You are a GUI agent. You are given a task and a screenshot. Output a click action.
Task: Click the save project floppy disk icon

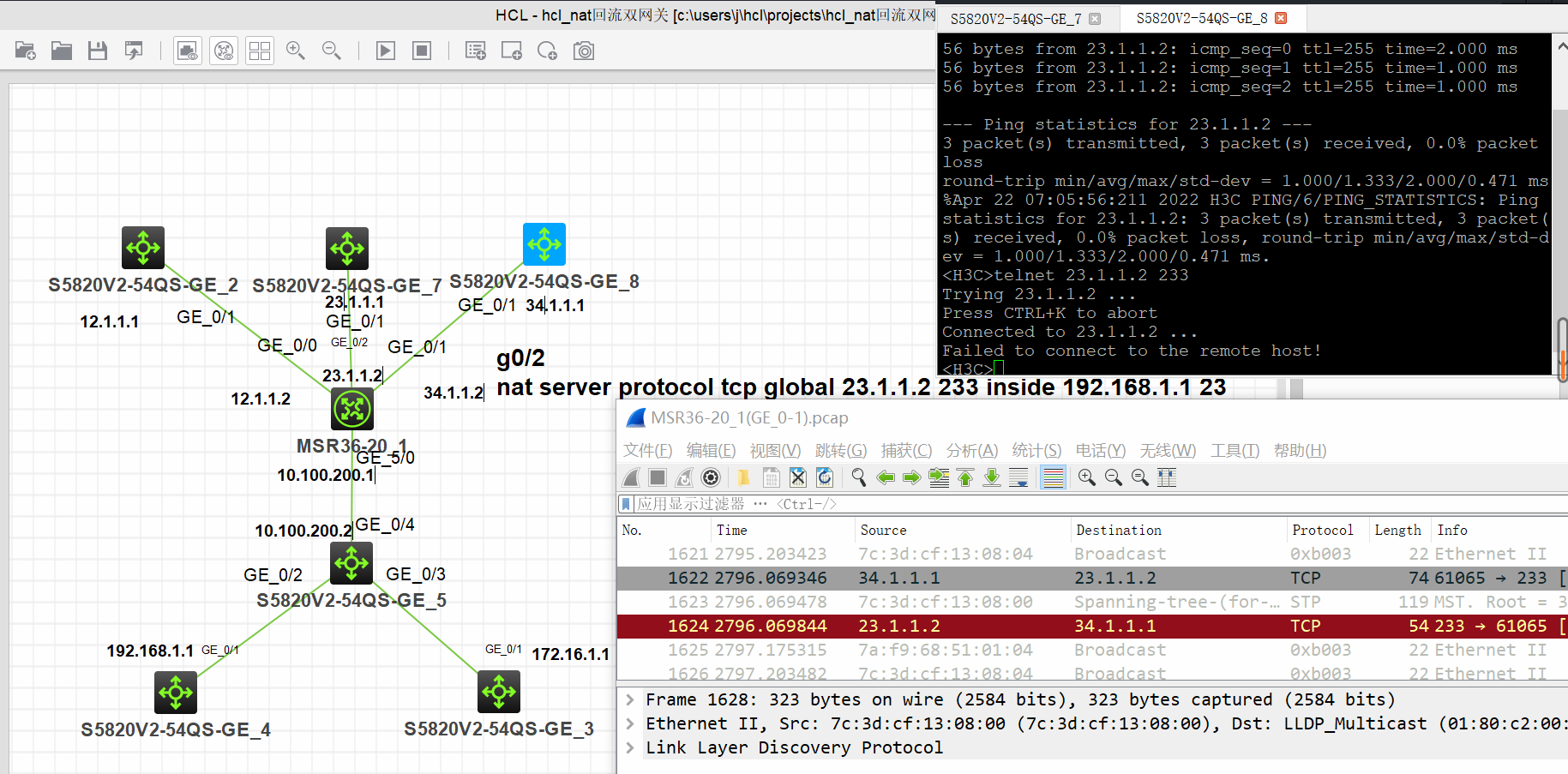pyautogui.click(x=98, y=51)
